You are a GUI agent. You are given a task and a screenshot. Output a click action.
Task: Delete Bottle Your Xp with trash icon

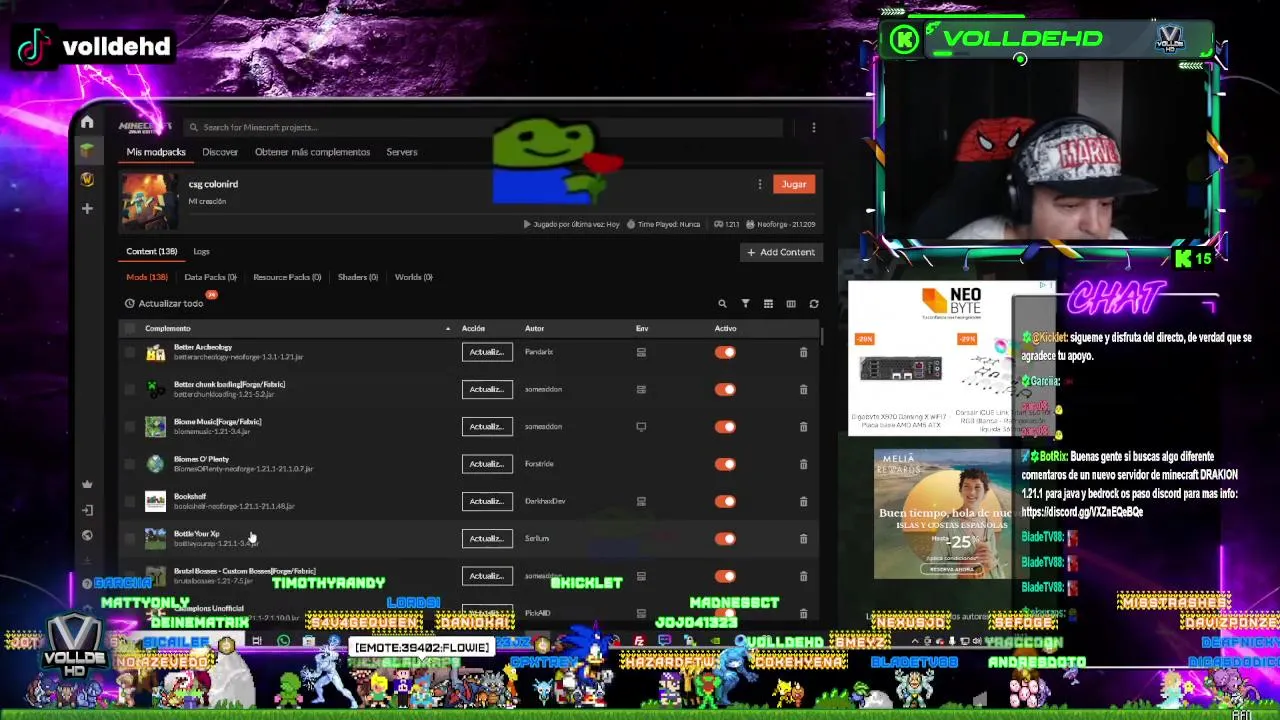click(x=803, y=539)
